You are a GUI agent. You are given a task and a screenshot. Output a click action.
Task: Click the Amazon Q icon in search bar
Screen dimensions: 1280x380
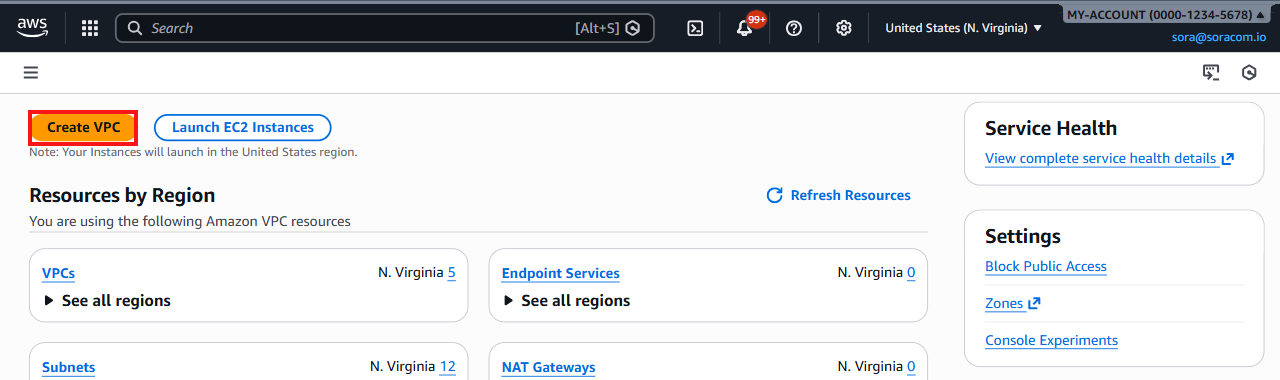point(633,28)
